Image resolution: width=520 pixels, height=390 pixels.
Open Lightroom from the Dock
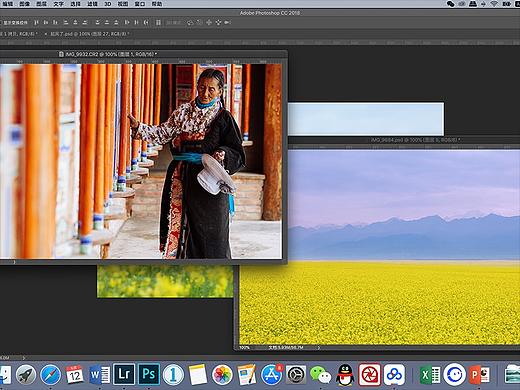pos(124,374)
